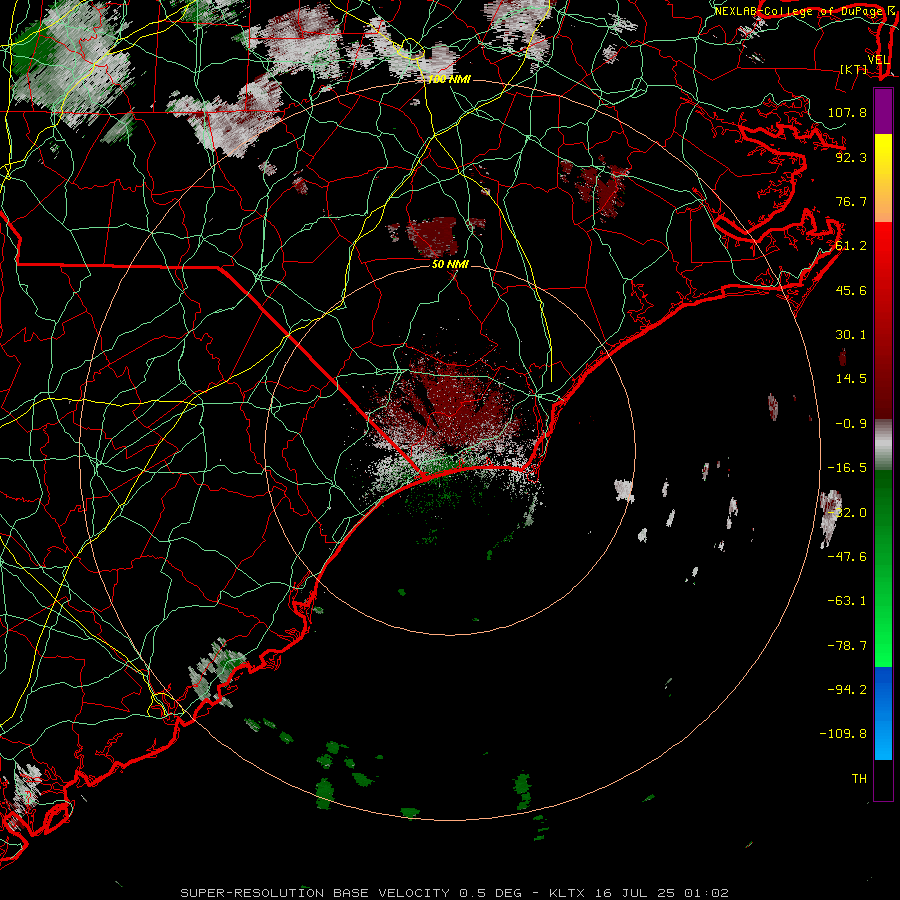Click the -16.5 legend value
This screenshot has width=900, height=900.
847,468
